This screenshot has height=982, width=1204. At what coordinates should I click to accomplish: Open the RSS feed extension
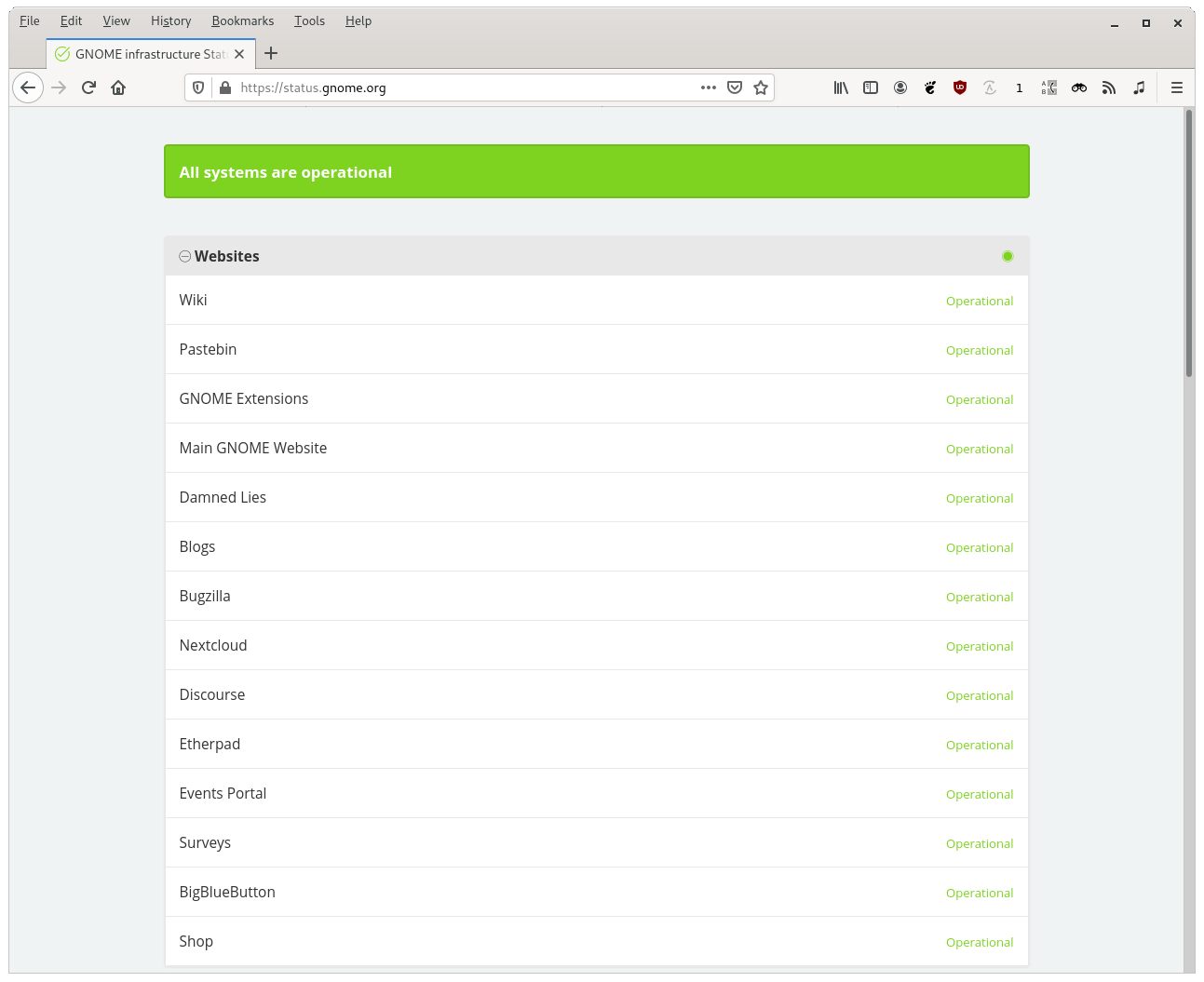1109,87
